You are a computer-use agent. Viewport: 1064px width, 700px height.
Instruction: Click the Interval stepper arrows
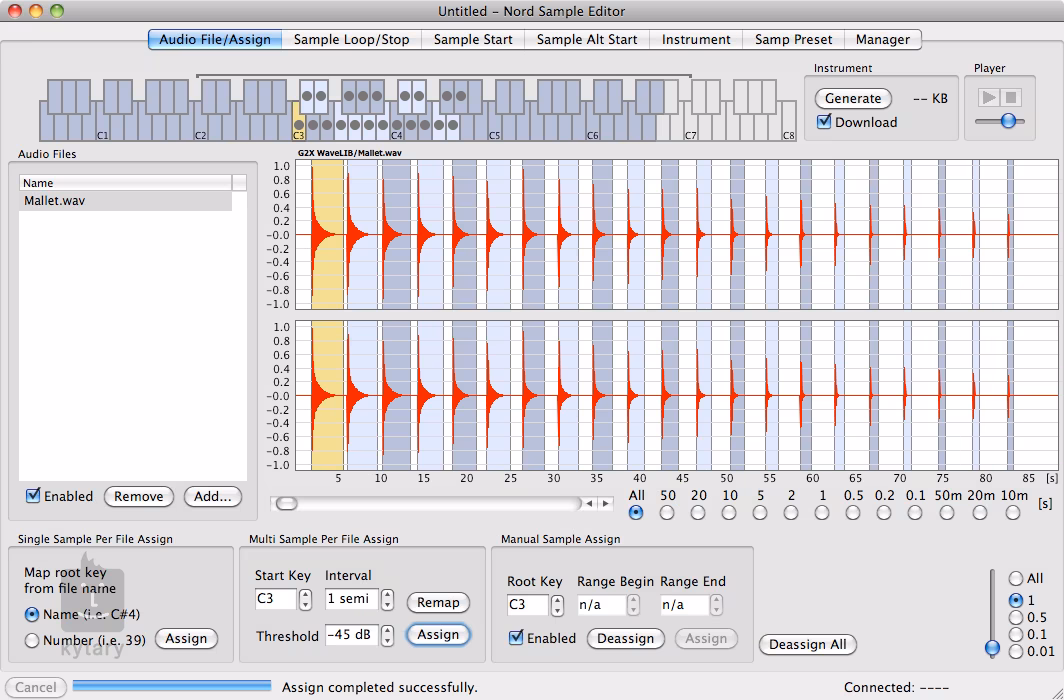[x=388, y=600]
